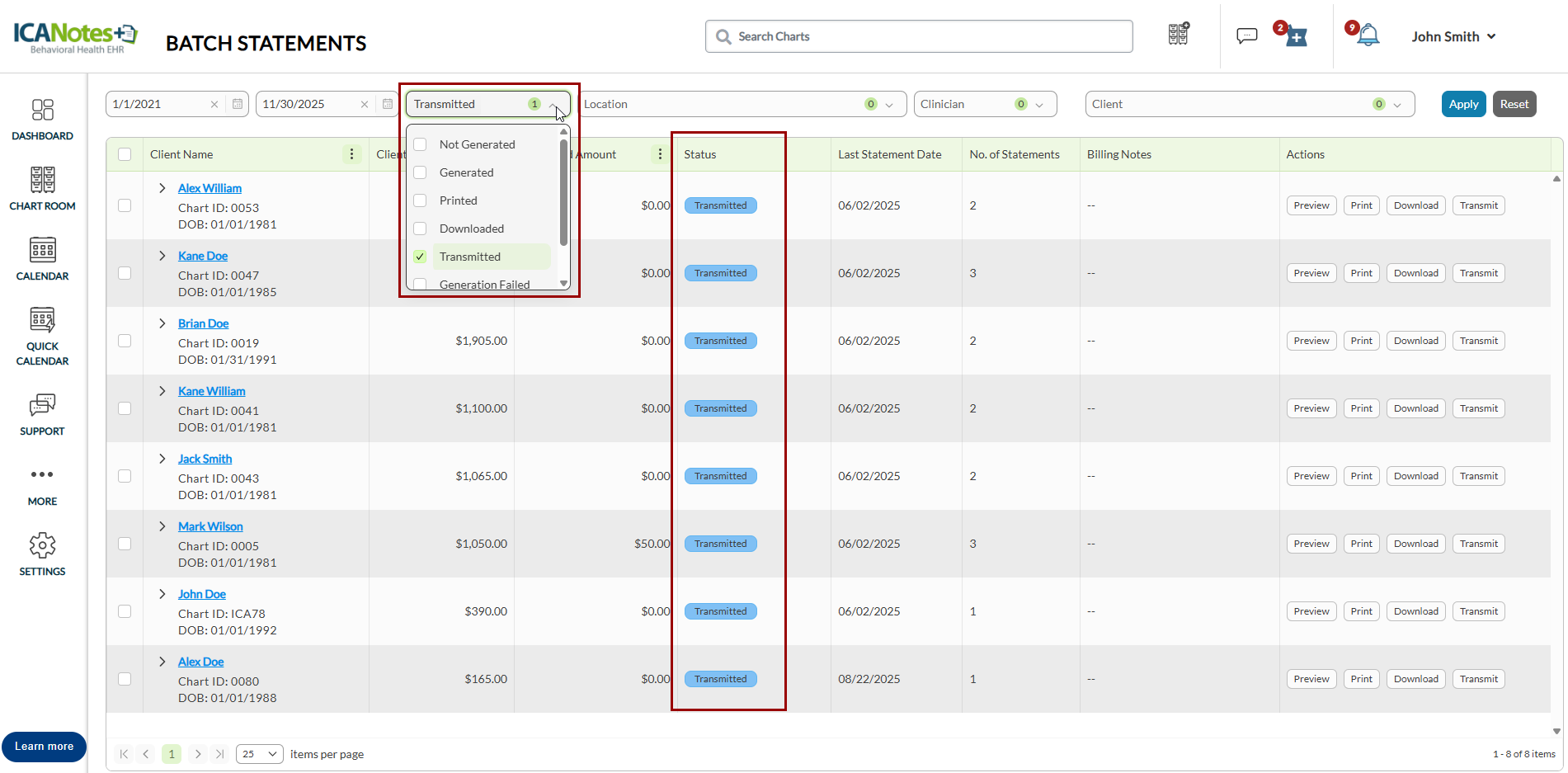Open Mark Wilson's chart link

coord(210,526)
